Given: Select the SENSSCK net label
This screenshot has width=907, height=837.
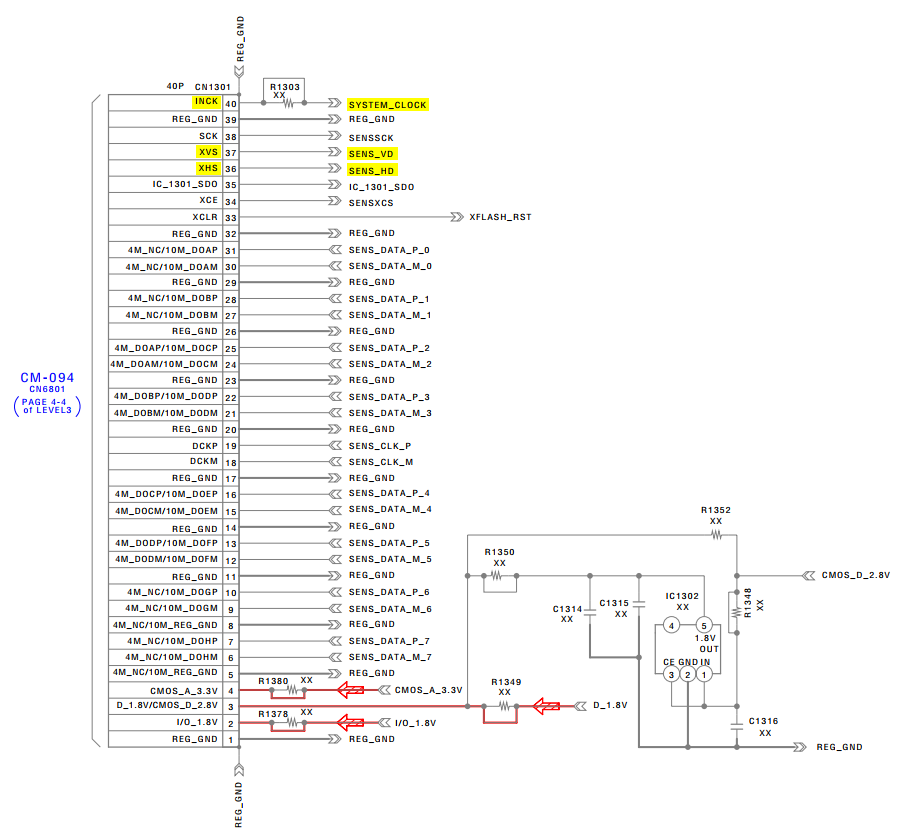Looking at the screenshot, I should 371,138.
